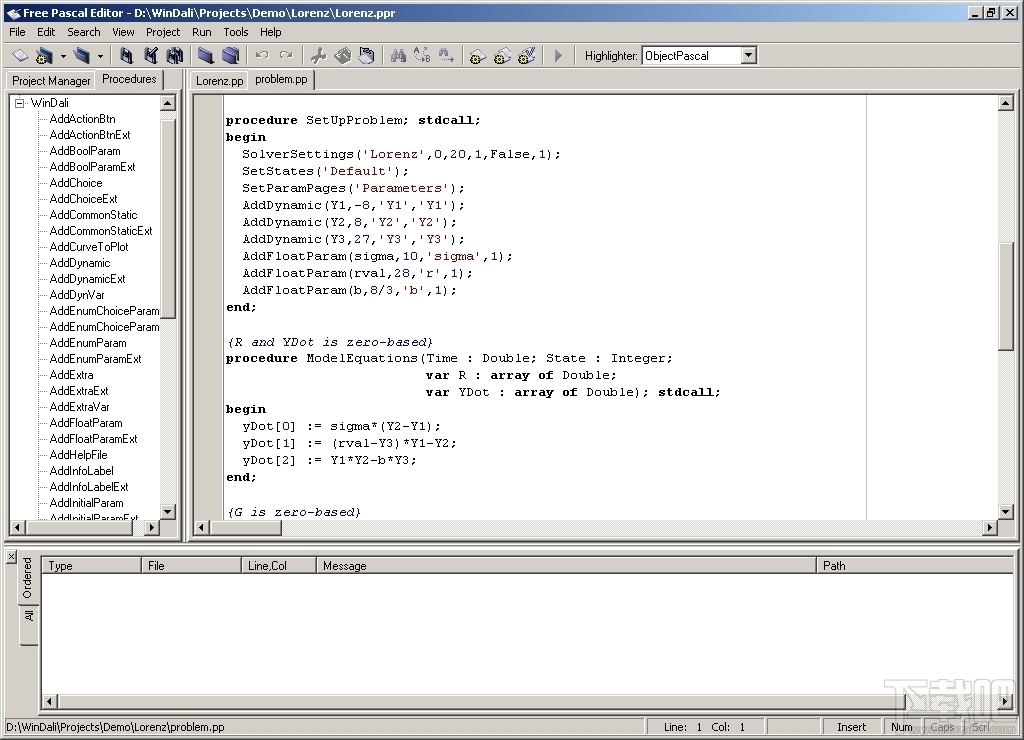Switch to the Lorenz.pp editor tab
The image size is (1024, 740).
pyautogui.click(x=219, y=80)
